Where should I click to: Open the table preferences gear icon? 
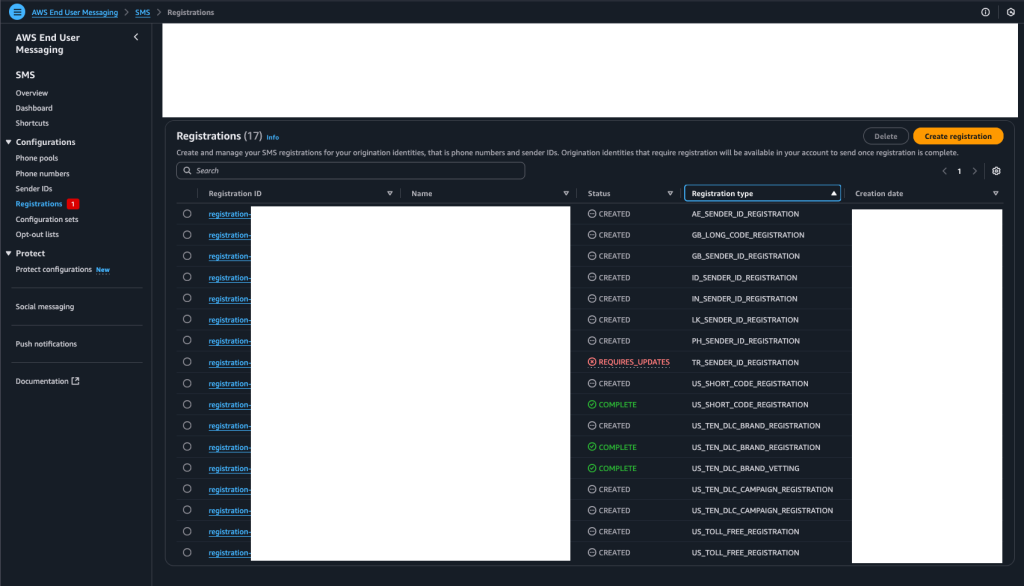pyautogui.click(x=995, y=171)
